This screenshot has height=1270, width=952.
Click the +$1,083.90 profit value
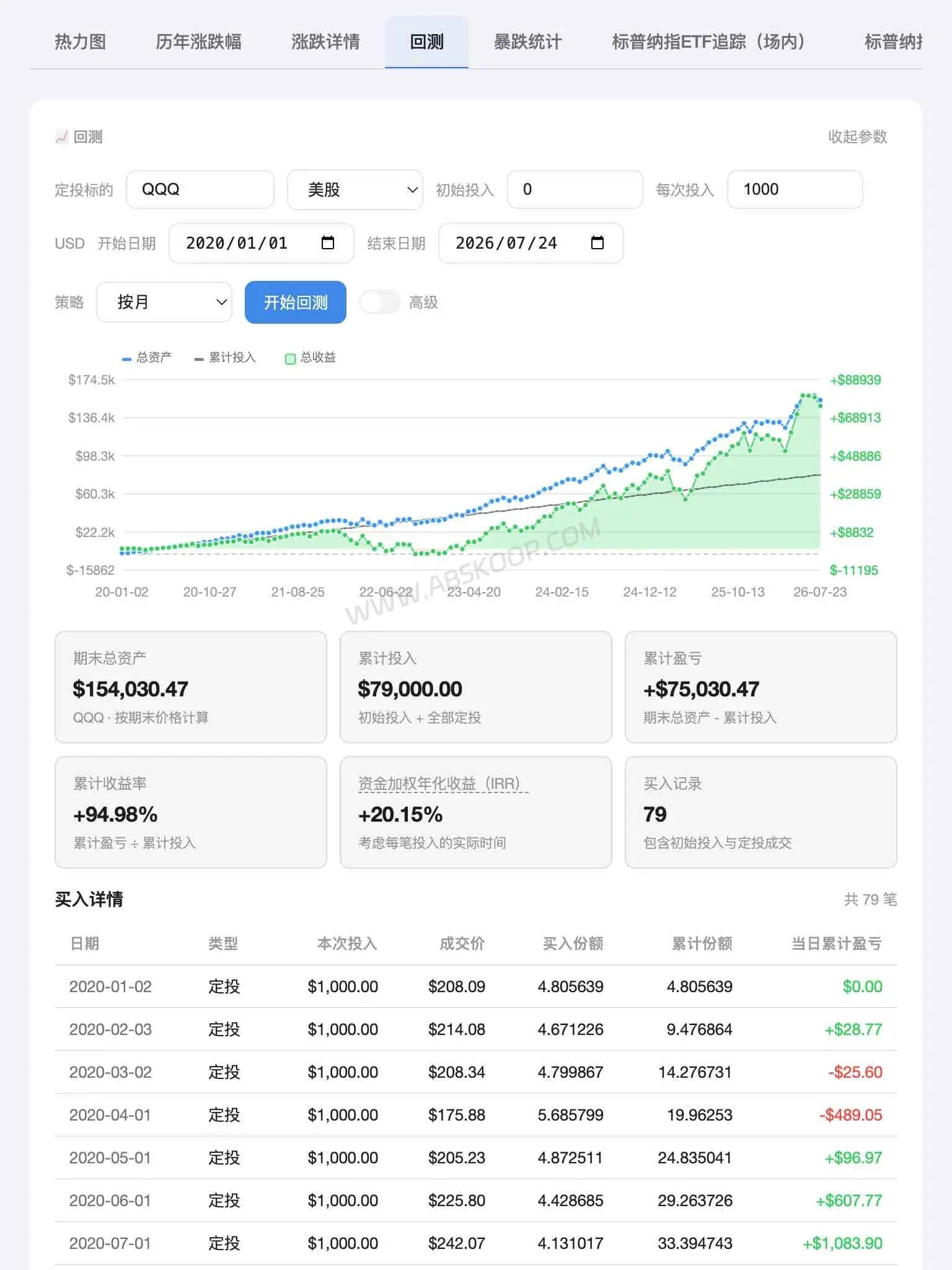[842, 1243]
